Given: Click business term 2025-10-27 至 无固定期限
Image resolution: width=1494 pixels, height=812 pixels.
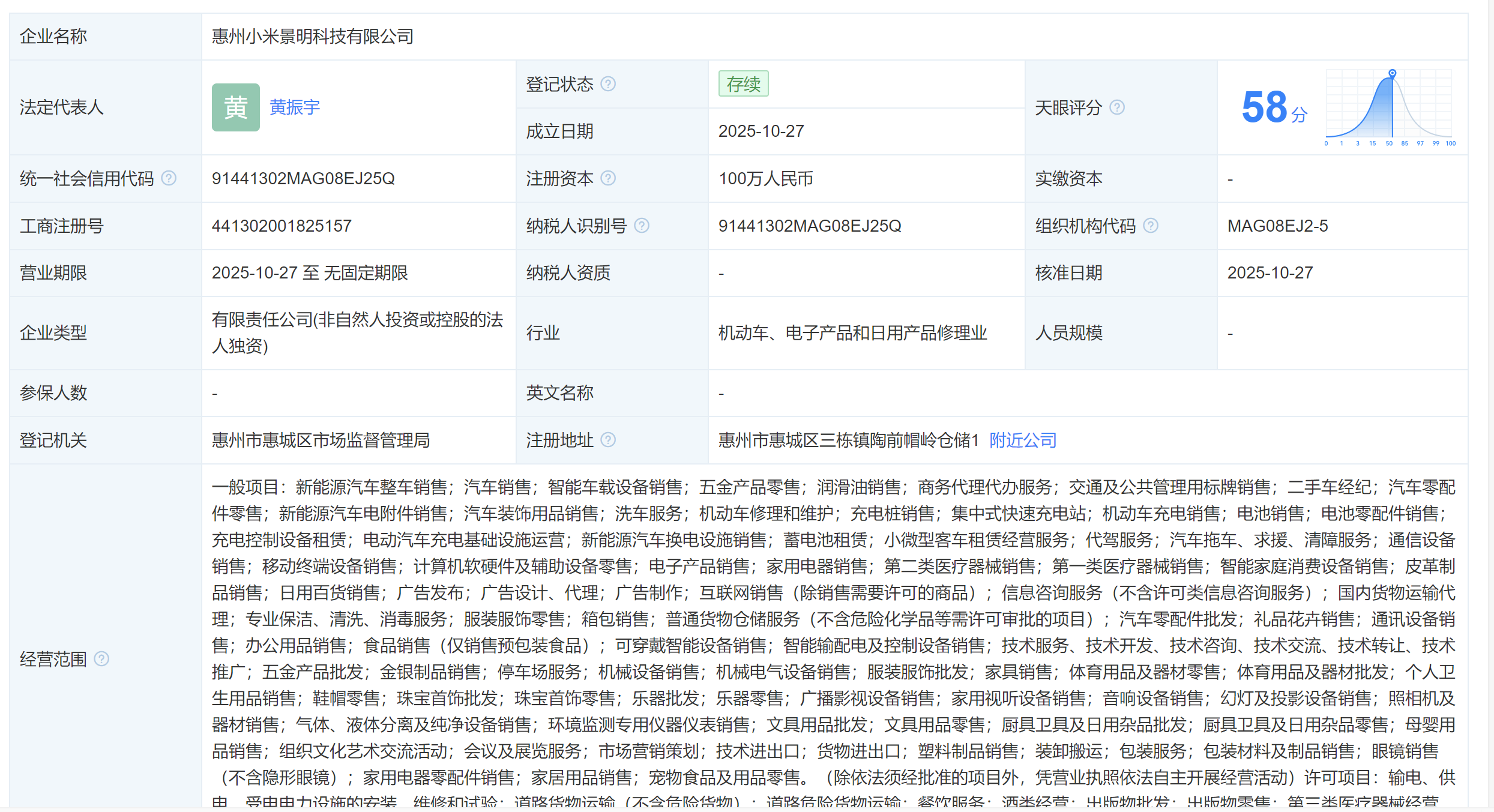Looking at the screenshot, I should 310,272.
